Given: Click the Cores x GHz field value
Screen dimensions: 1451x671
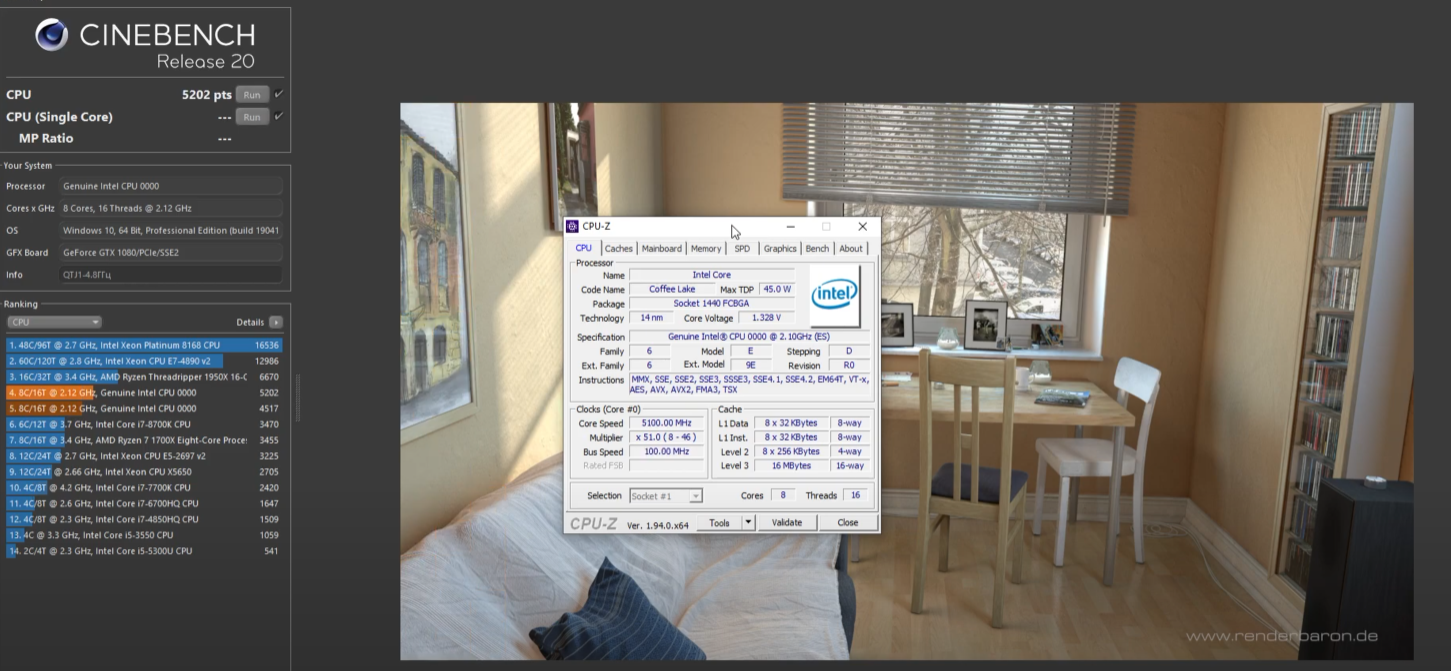Looking at the screenshot, I should [x=170, y=208].
